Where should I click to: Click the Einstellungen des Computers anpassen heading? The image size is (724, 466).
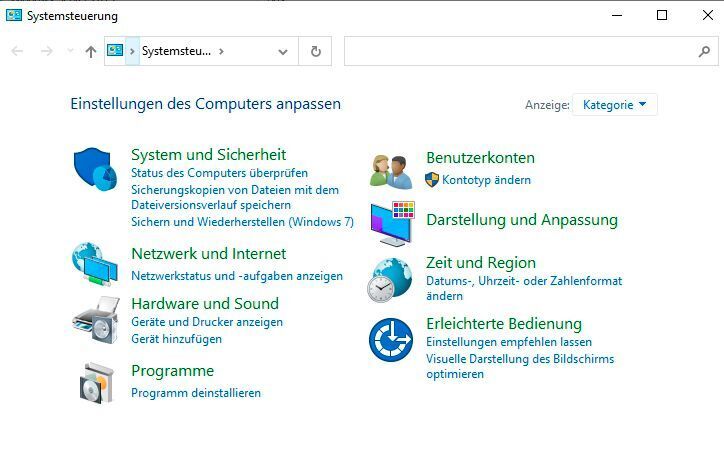(205, 104)
